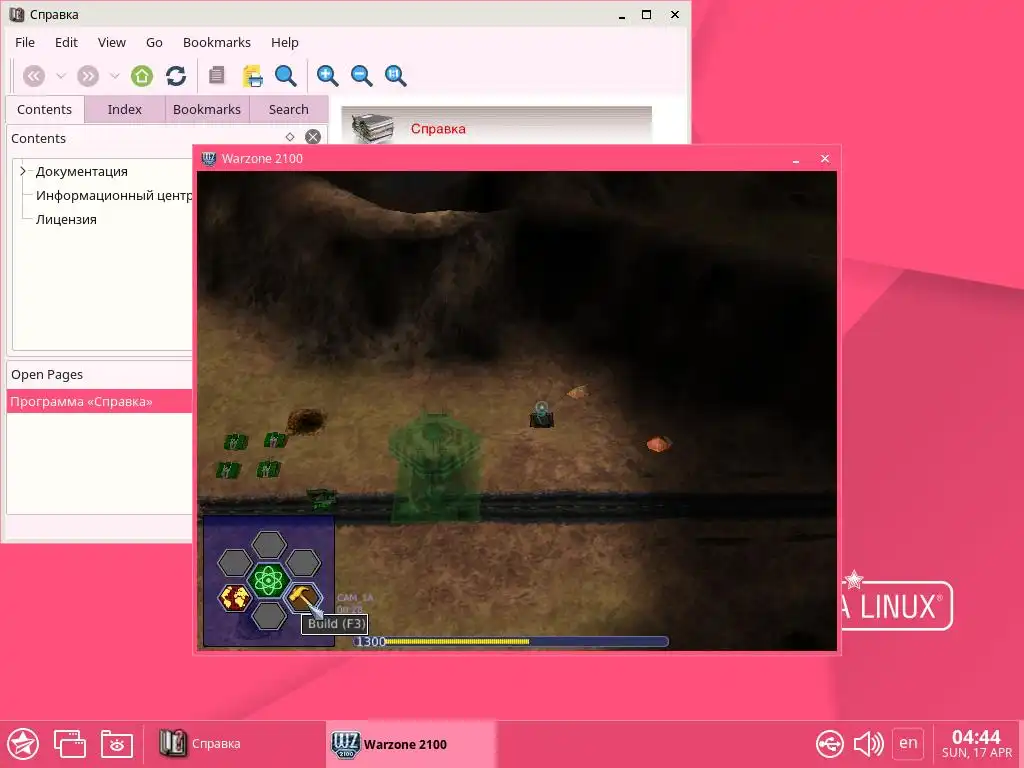Open the Help menu
Image resolution: width=1024 pixels, height=768 pixels.
pos(285,42)
